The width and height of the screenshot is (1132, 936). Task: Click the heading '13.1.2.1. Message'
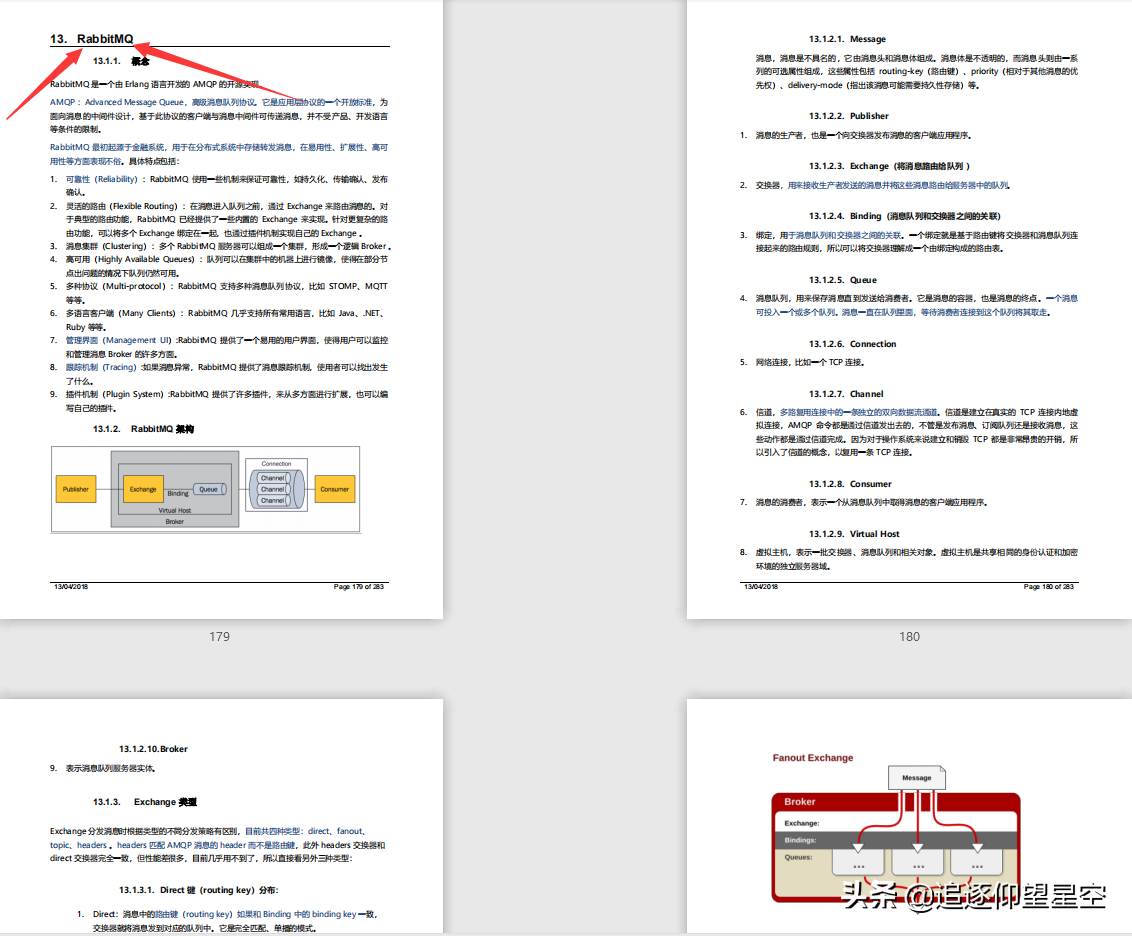pos(847,39)
